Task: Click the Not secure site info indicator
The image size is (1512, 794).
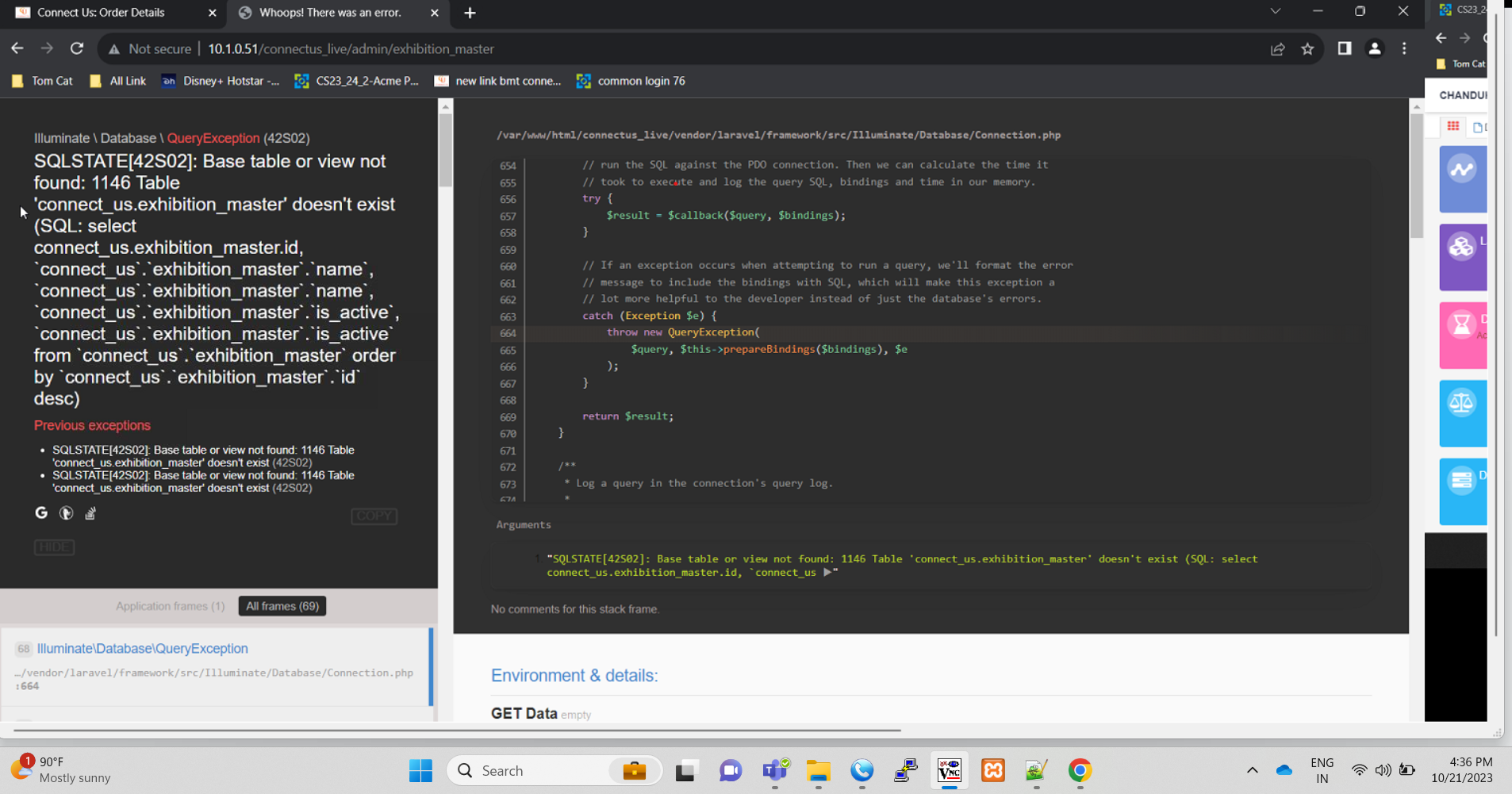Action: tap(150, 48)
